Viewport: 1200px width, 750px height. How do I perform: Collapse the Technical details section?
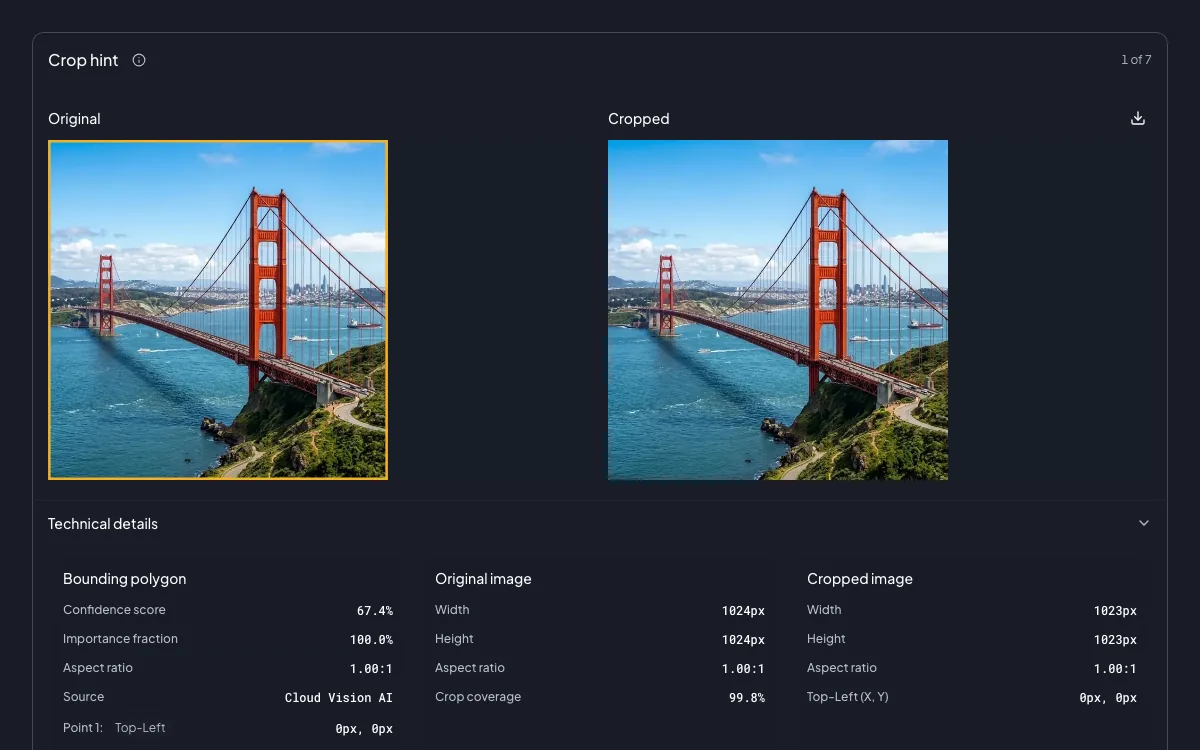[x=1144, y=523]
